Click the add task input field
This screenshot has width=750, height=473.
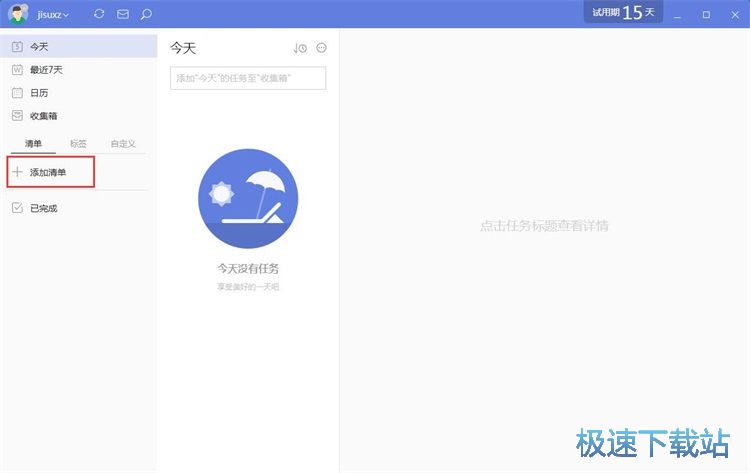248,78
